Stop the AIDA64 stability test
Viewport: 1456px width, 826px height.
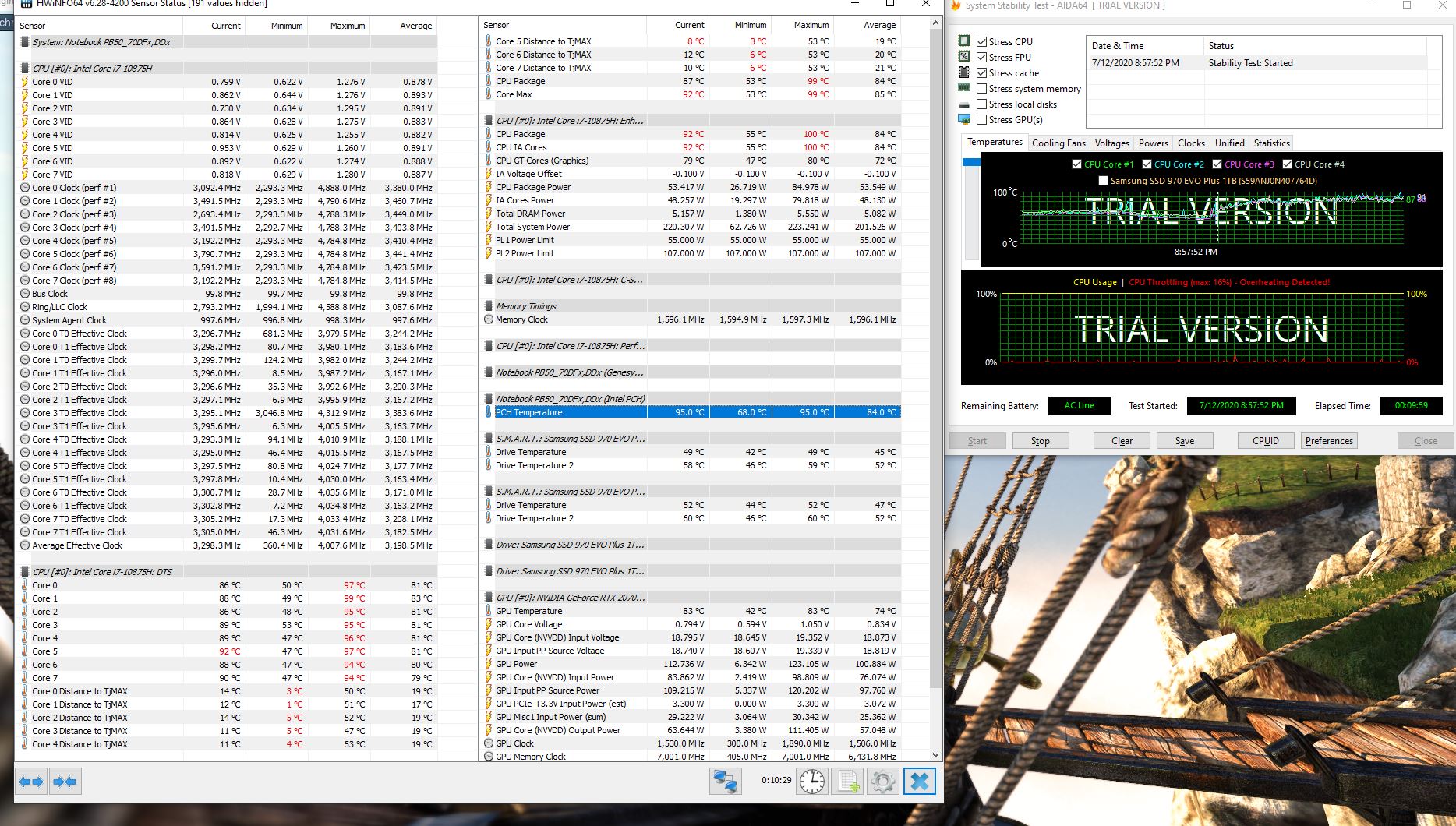pos(1041,441)
